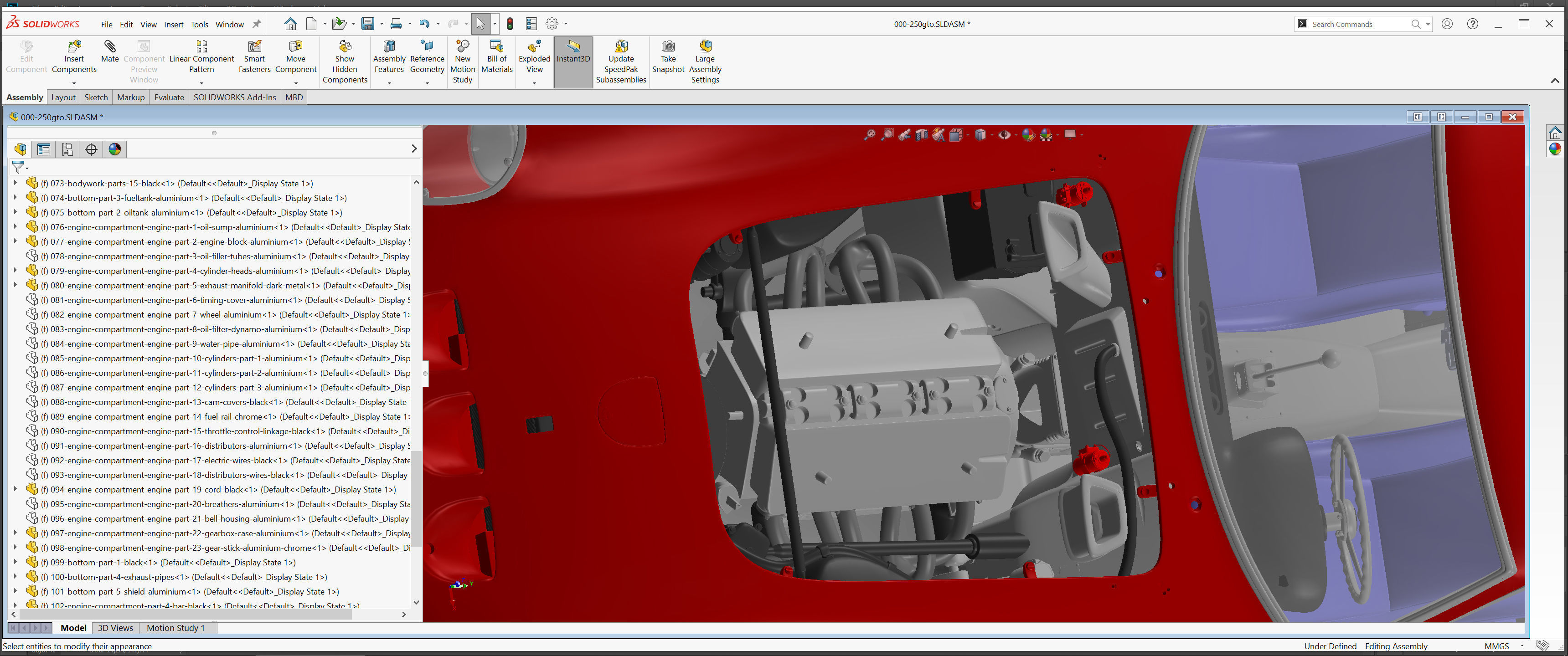Screen dimensions: 1568x656
Task: Toggle Show Hidden Components
Action: coord(345,47)
